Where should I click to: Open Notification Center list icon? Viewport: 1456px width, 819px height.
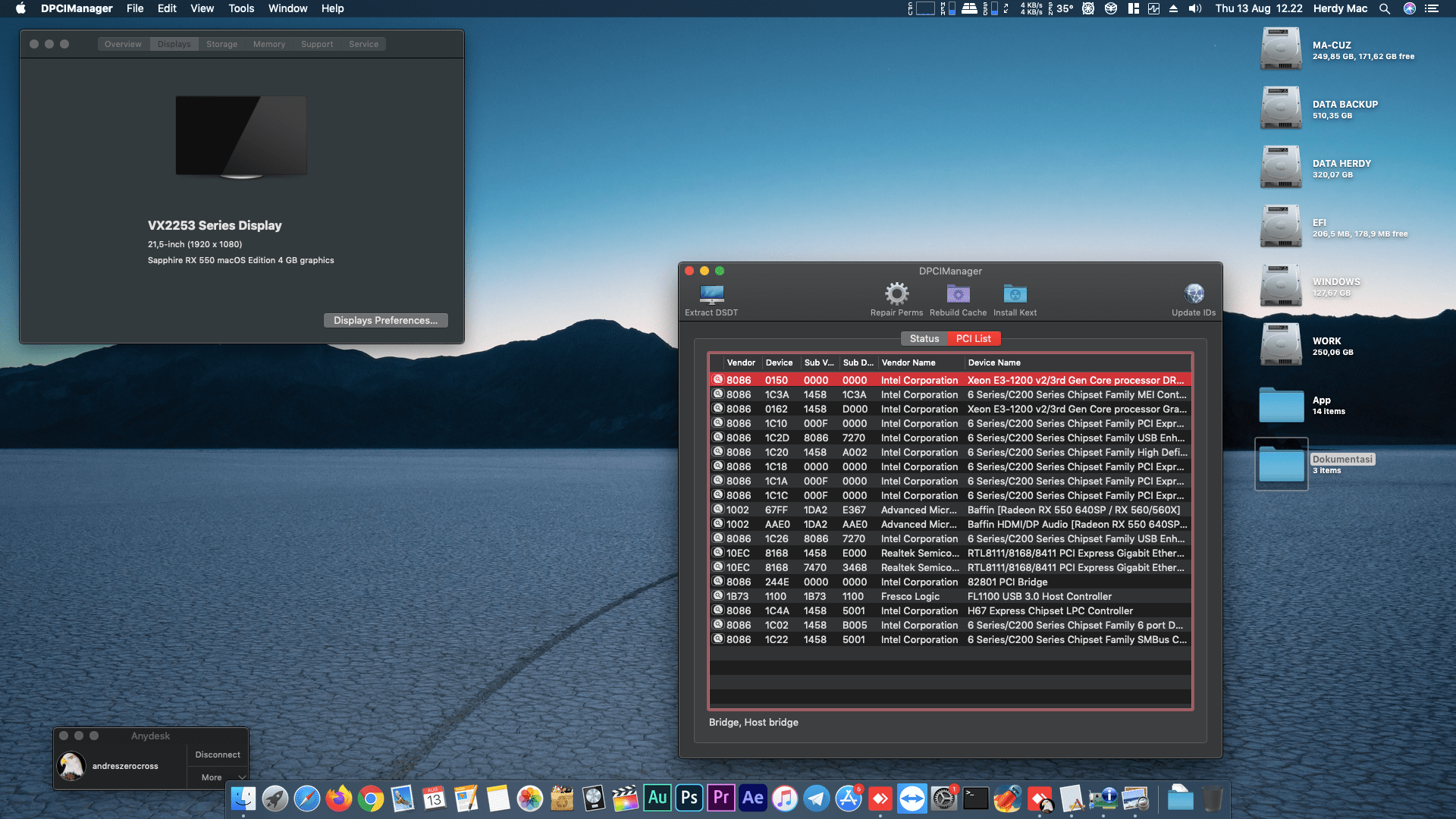(1432, 8)
